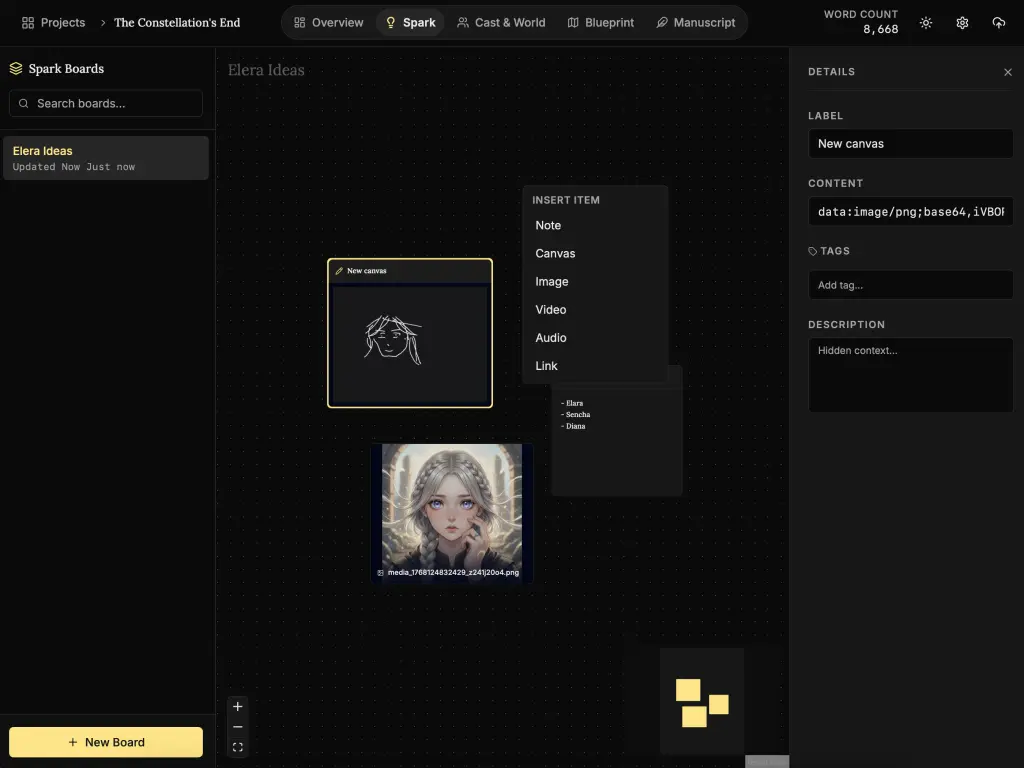Click the Add tag input field
The image size is (1024, 768).
click(910, 285)
